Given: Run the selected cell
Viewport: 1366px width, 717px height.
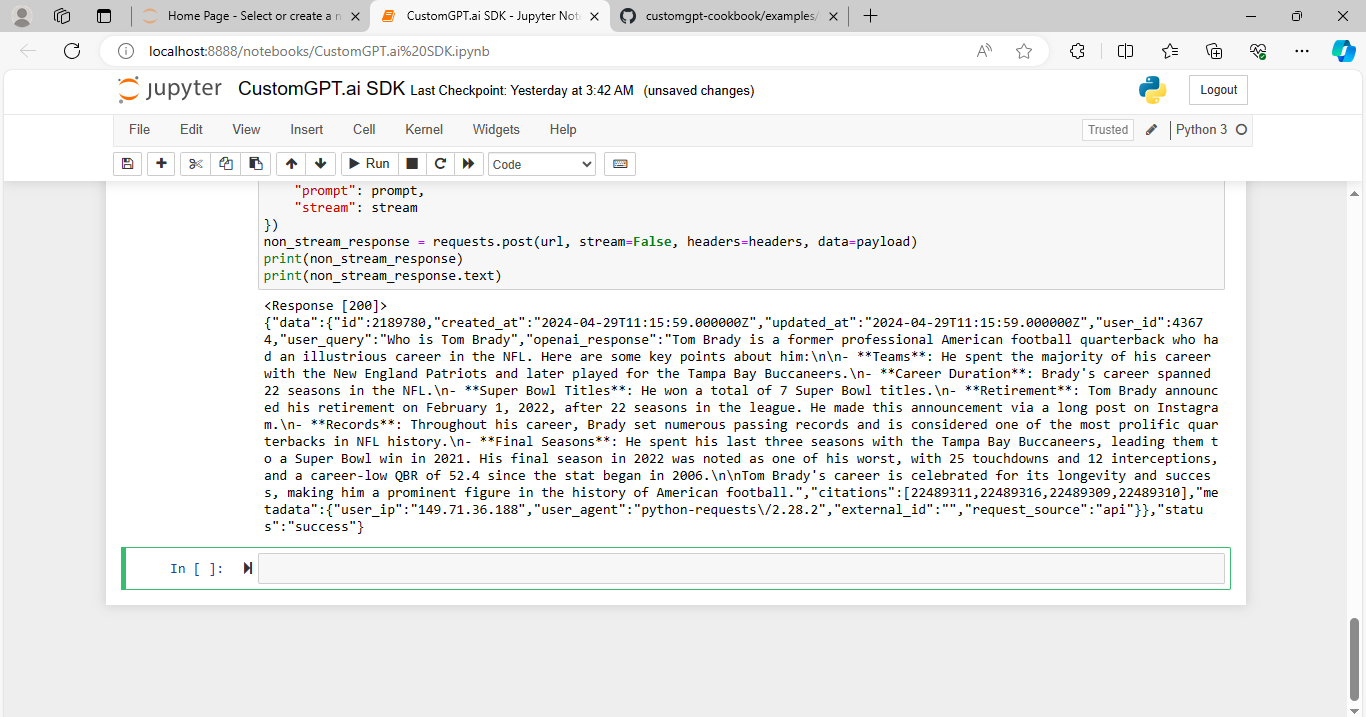Looking at the screenshot, I should (x=368, y=163).
